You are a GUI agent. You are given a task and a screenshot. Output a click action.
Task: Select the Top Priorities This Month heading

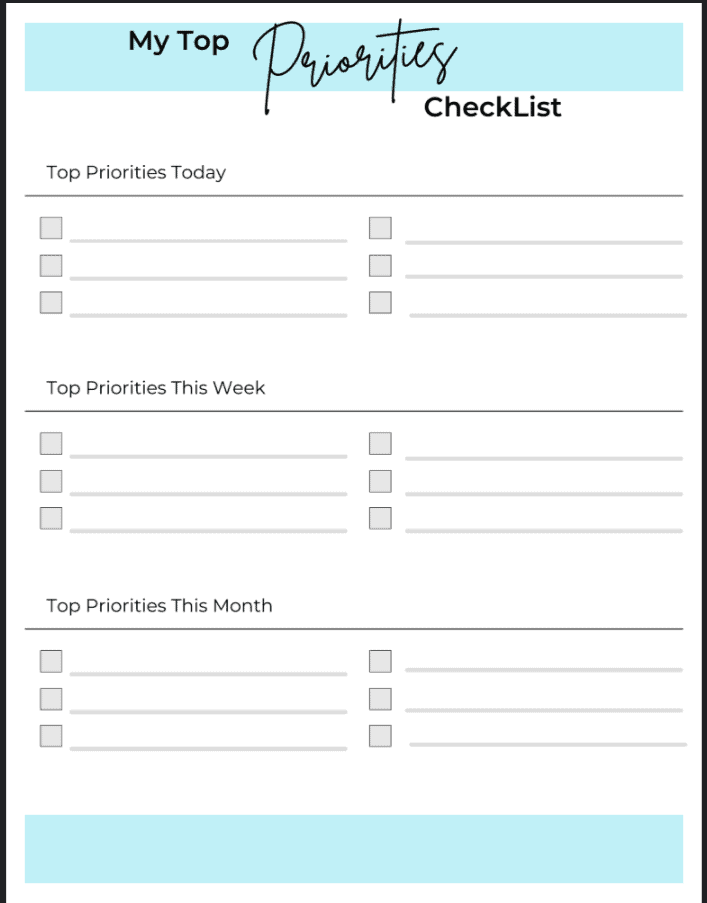click(159, 606)
